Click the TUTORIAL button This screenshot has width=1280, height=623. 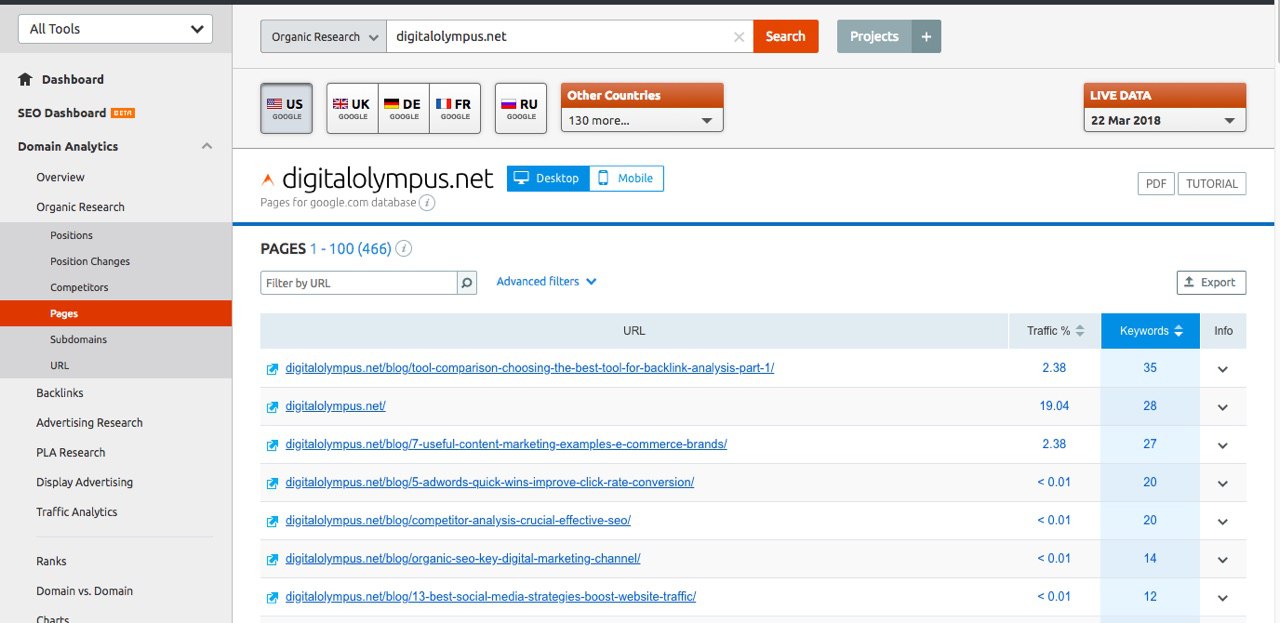tap(1212, 184)
